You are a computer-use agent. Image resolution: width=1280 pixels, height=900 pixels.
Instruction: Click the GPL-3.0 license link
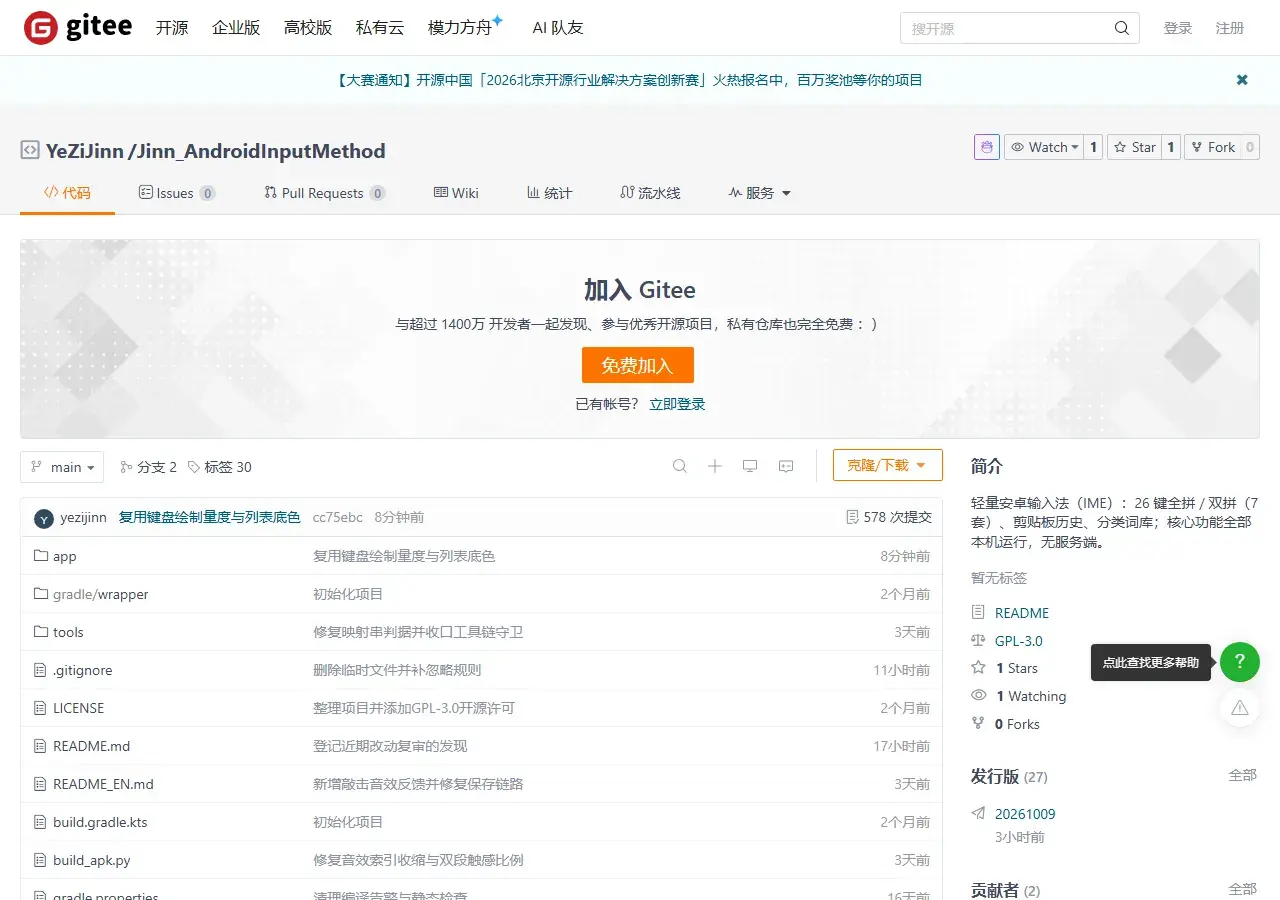(1019, 641)
